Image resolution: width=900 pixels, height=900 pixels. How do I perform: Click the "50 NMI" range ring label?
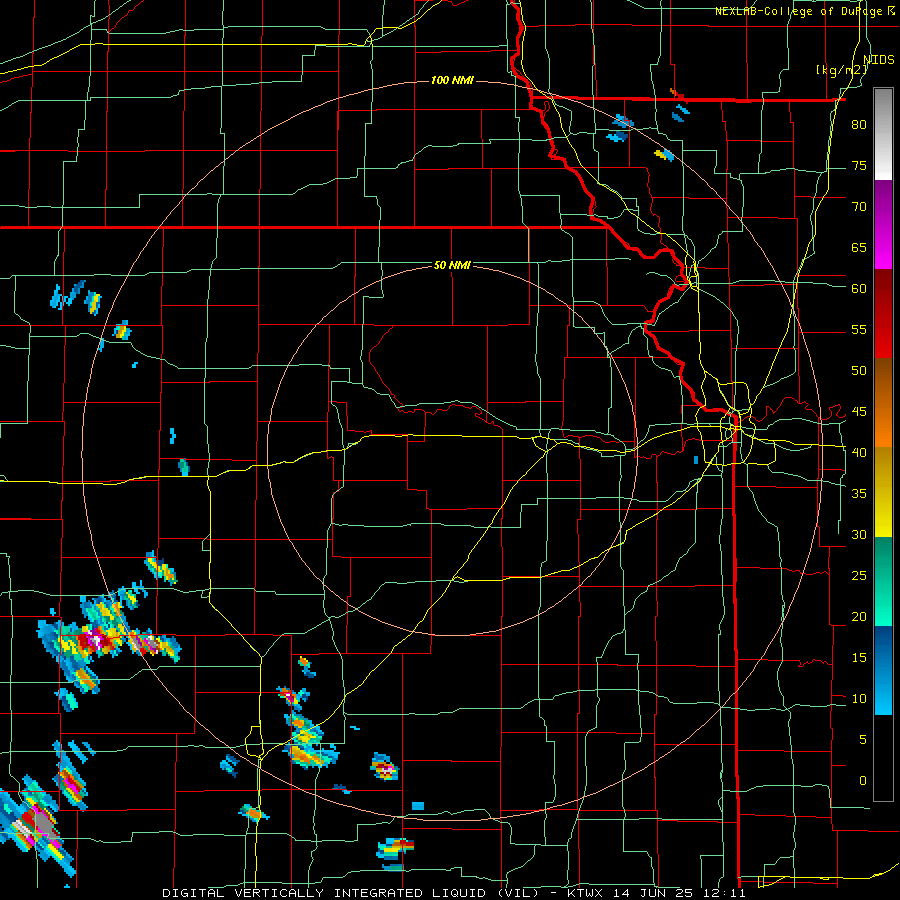[452, 265]
